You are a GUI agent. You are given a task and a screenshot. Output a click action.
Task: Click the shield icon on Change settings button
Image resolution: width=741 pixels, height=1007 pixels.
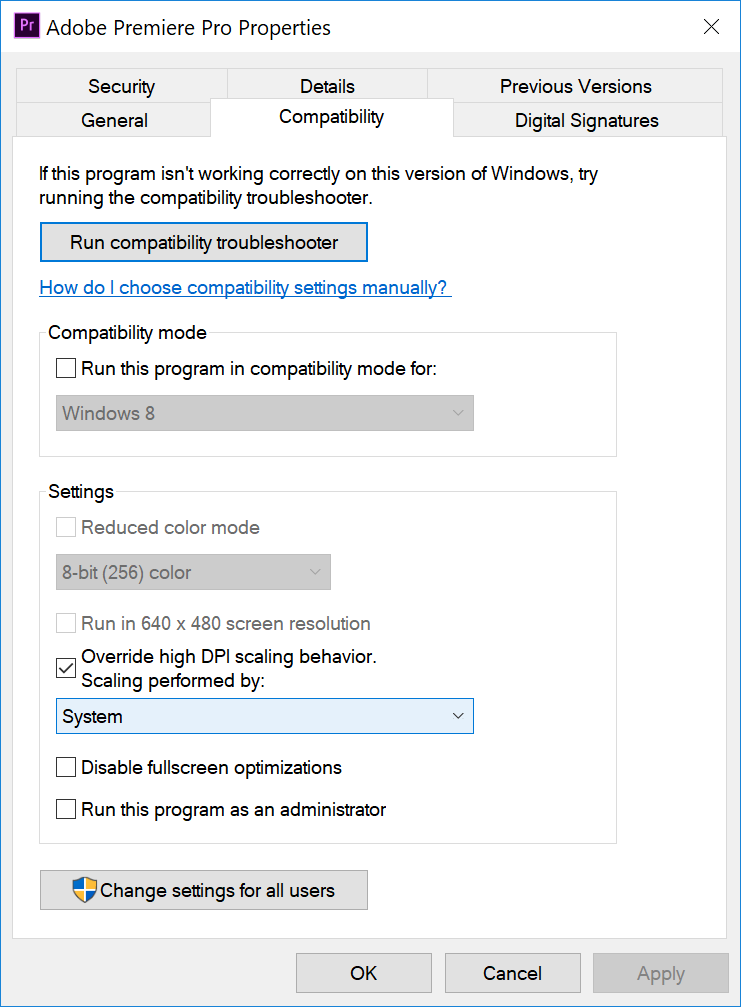85,890
